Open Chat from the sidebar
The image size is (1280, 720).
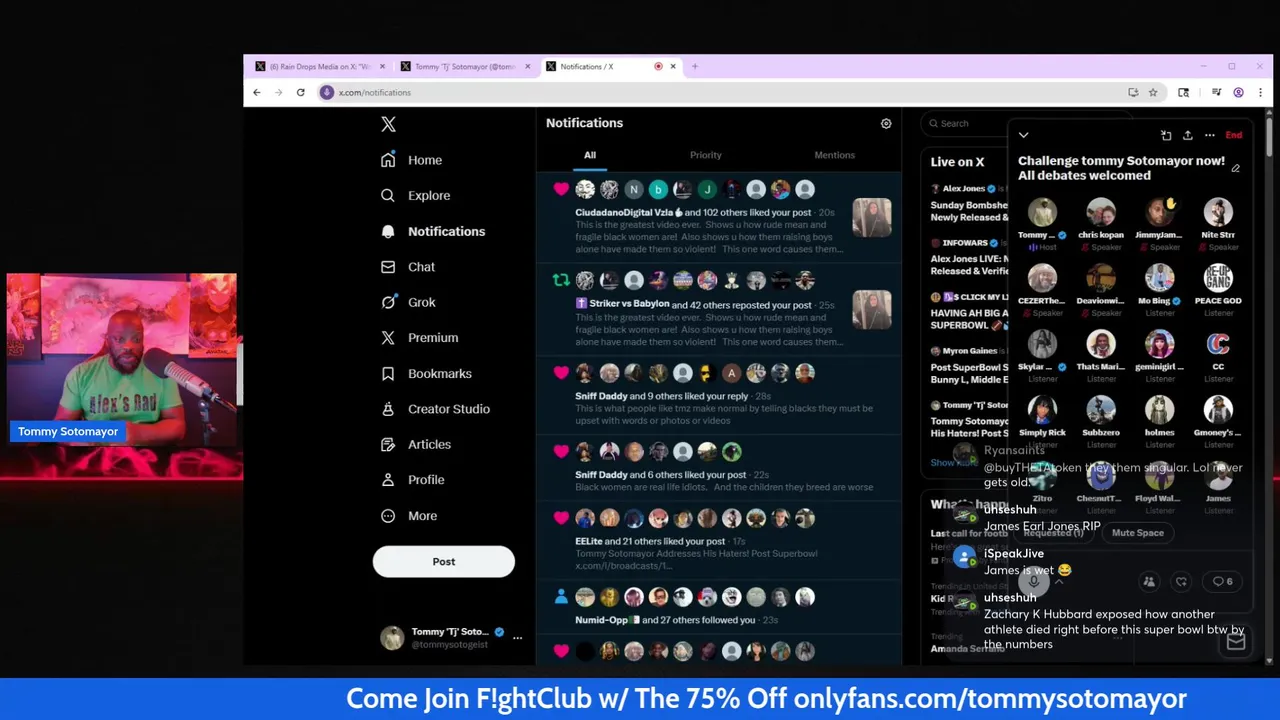pyautogui.click(x=408, y=267)
